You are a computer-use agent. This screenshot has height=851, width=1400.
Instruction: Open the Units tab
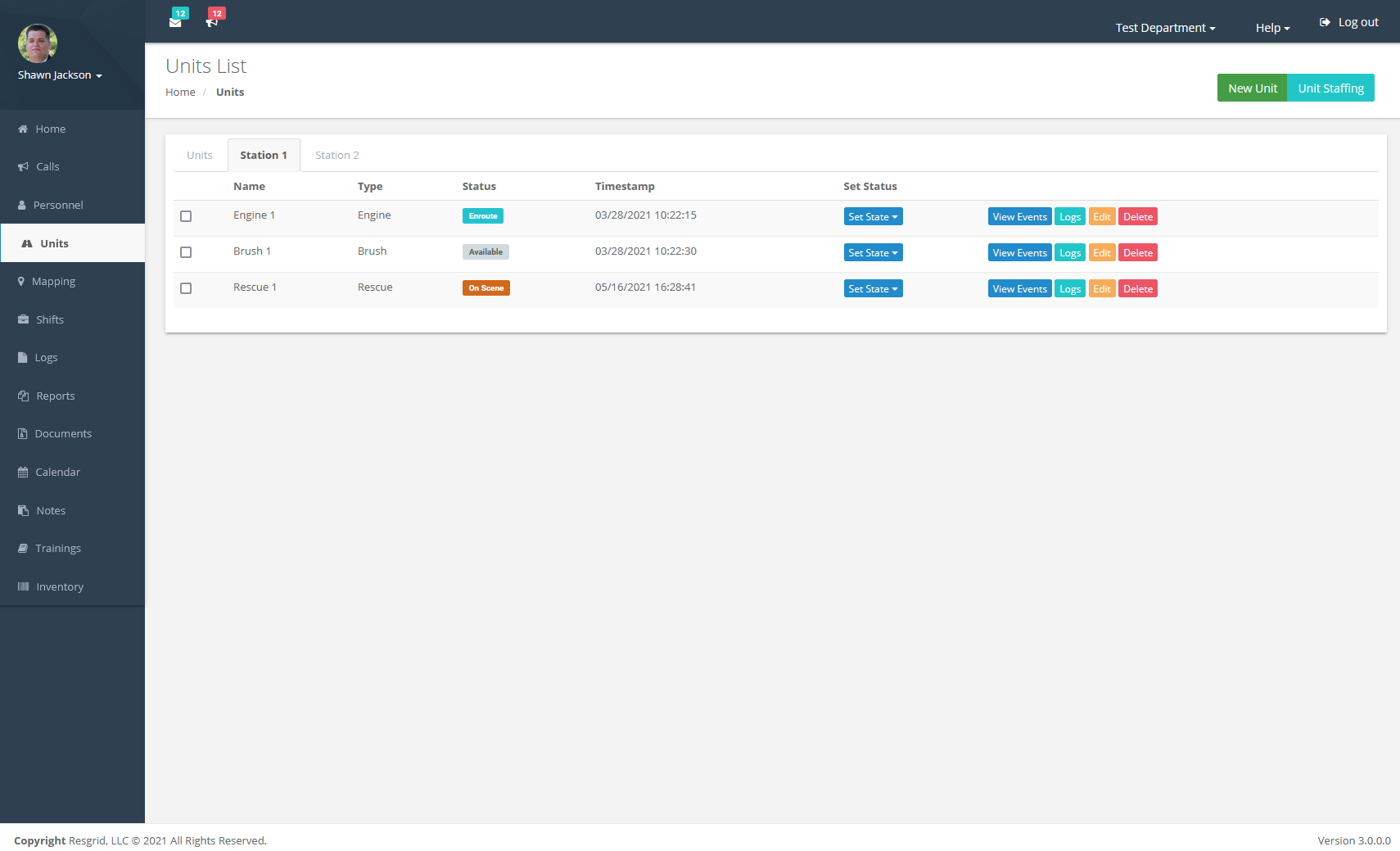pos(199,155)
